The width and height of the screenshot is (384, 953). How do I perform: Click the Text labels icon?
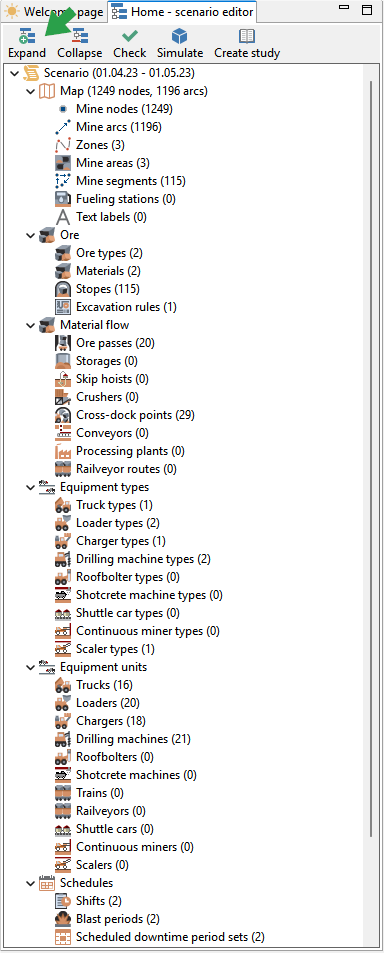[x=63, y=217]
